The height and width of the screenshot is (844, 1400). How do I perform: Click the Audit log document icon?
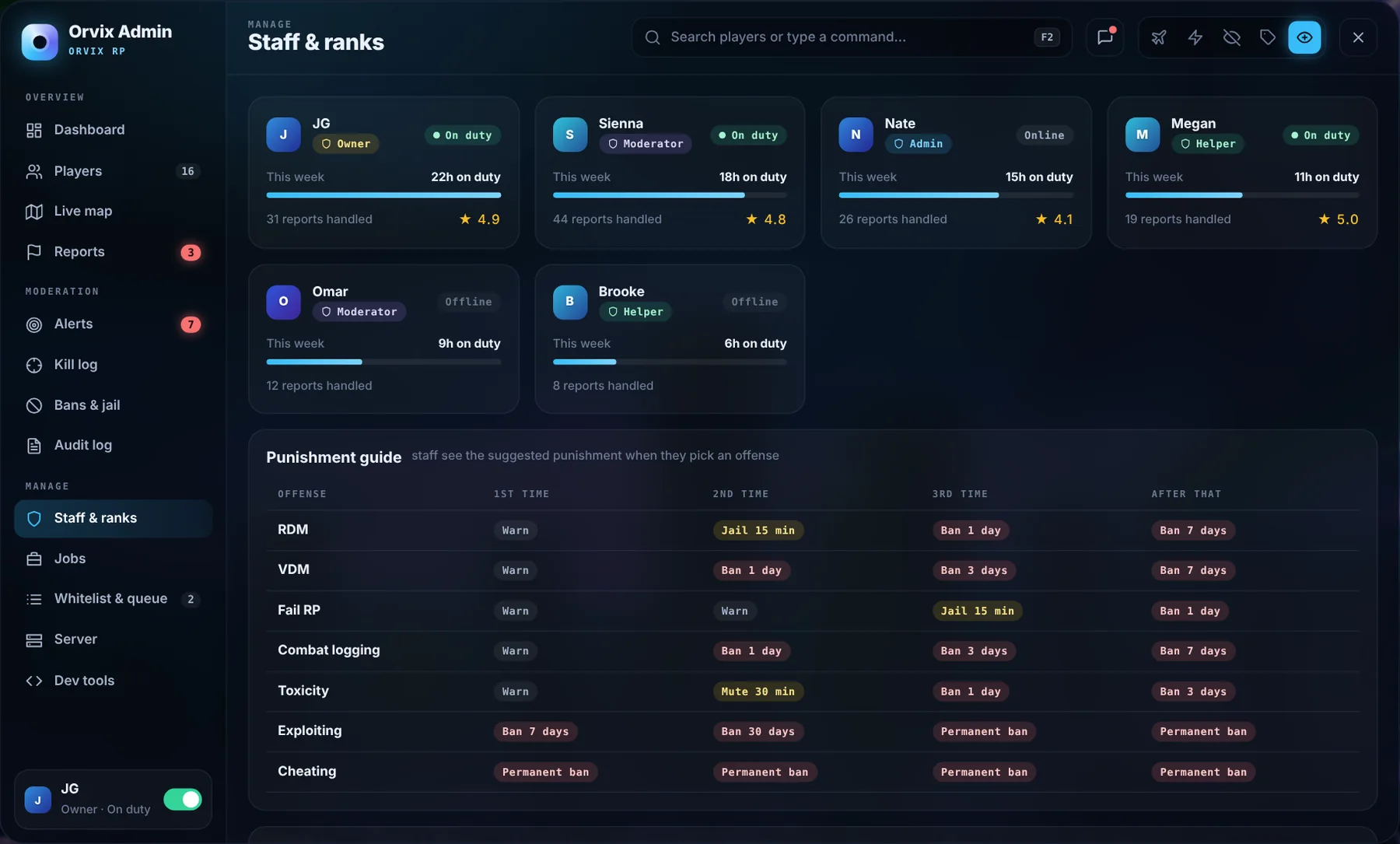point(34,446)
